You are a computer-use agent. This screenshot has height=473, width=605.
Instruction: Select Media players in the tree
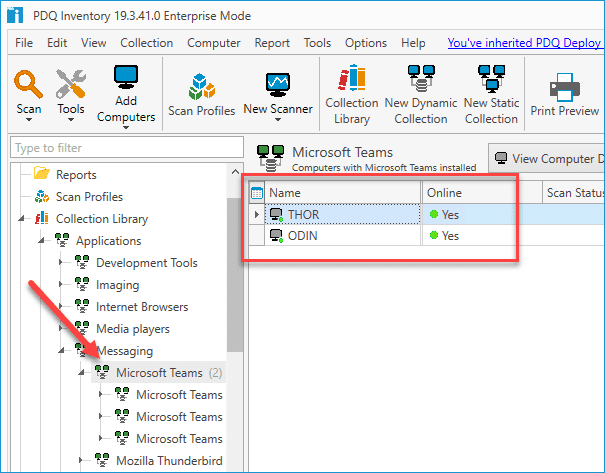[x=133, y=329]
